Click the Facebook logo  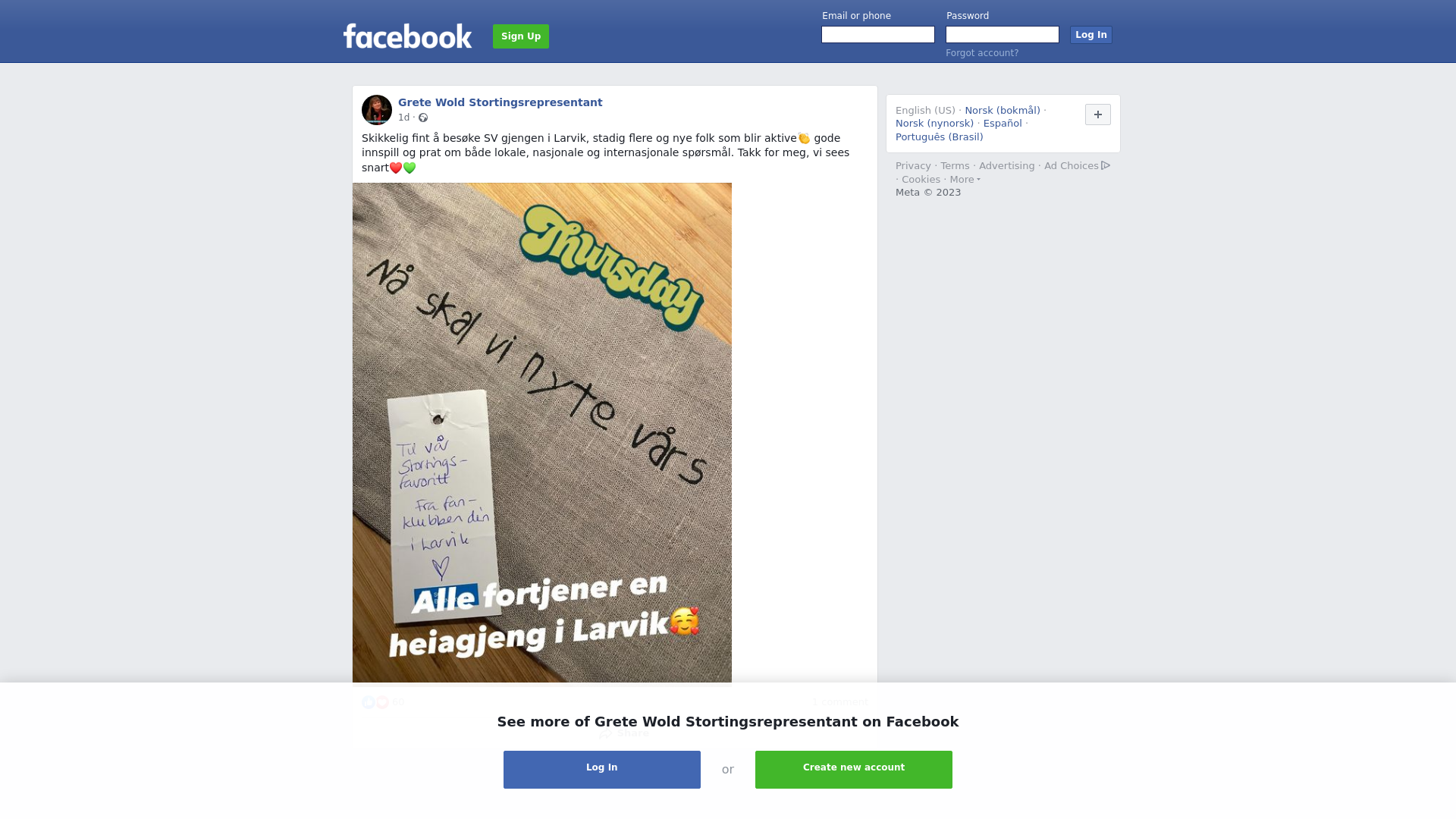(x=407, y=36)
